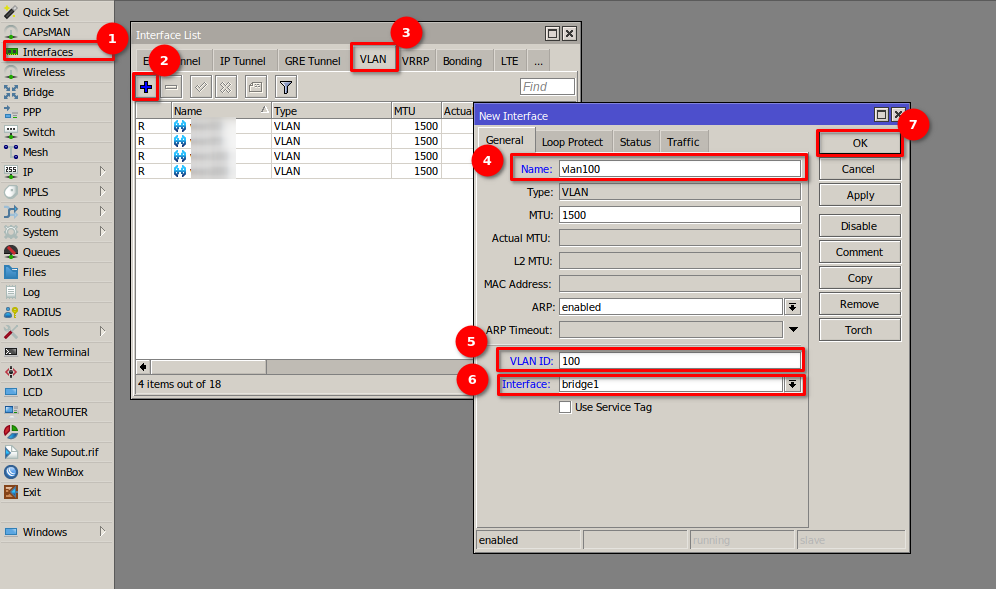Expand the ARP Timeout arrow
Image resolution: width=996 pixels, height=589 pixels.
pyautogui.click(x=793, y=330)
